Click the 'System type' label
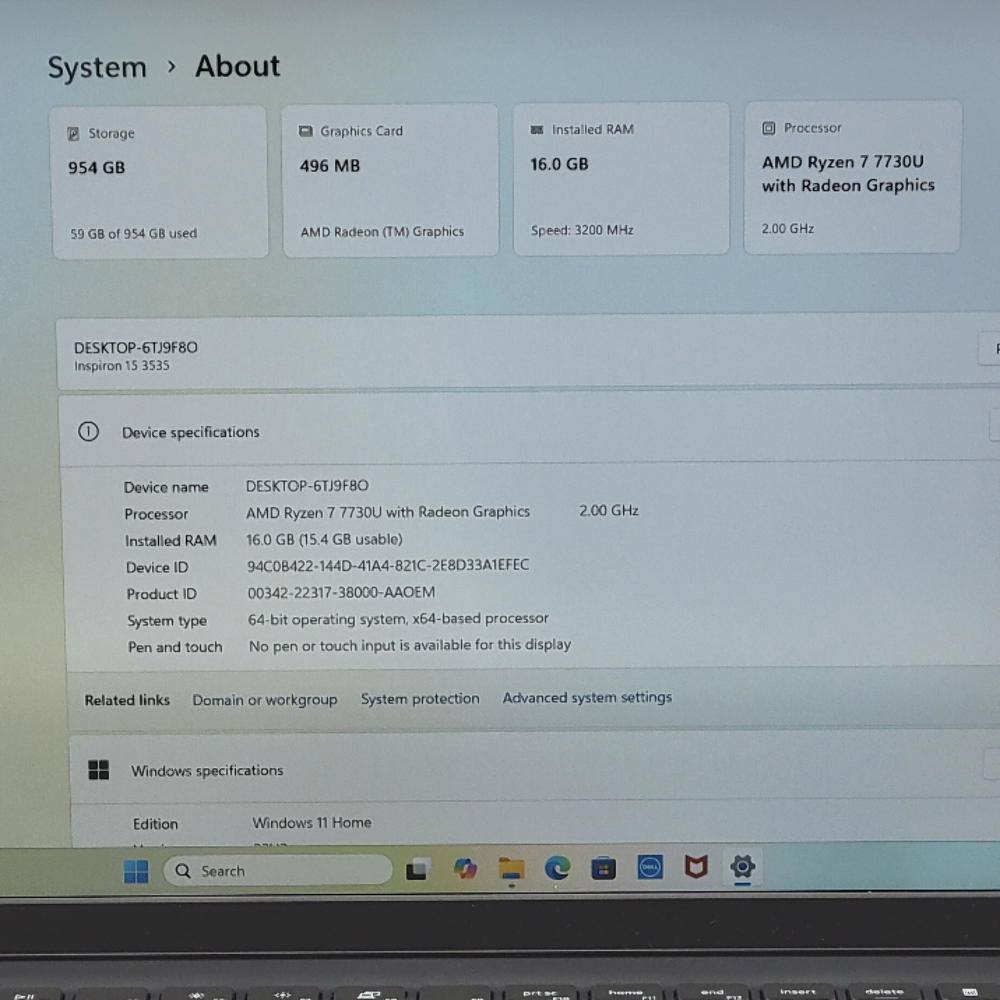Screen dimensions: 1000x1000 (x=166, y=621)
